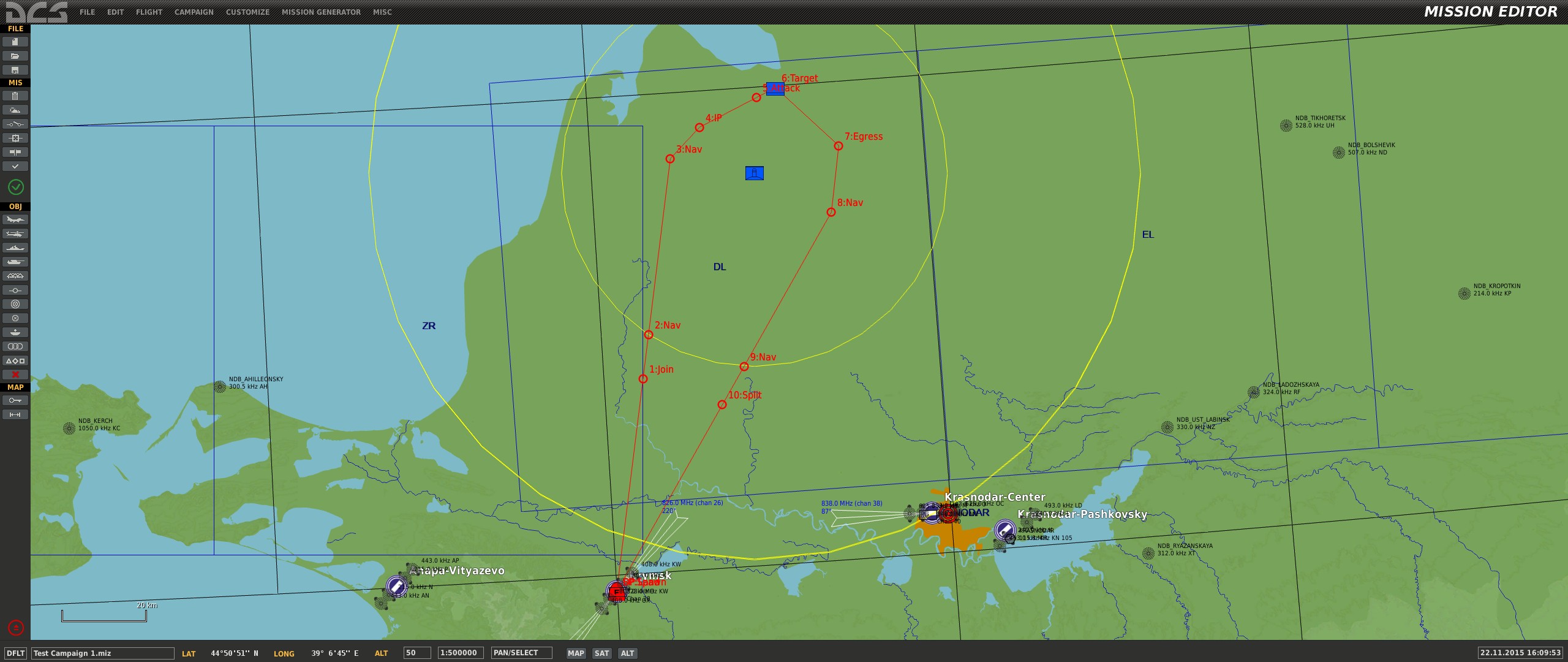Select the Anapa-Vityazevo airfield icon
The width and height of the screenshot is (1568, 662).
tap(397, 586)
